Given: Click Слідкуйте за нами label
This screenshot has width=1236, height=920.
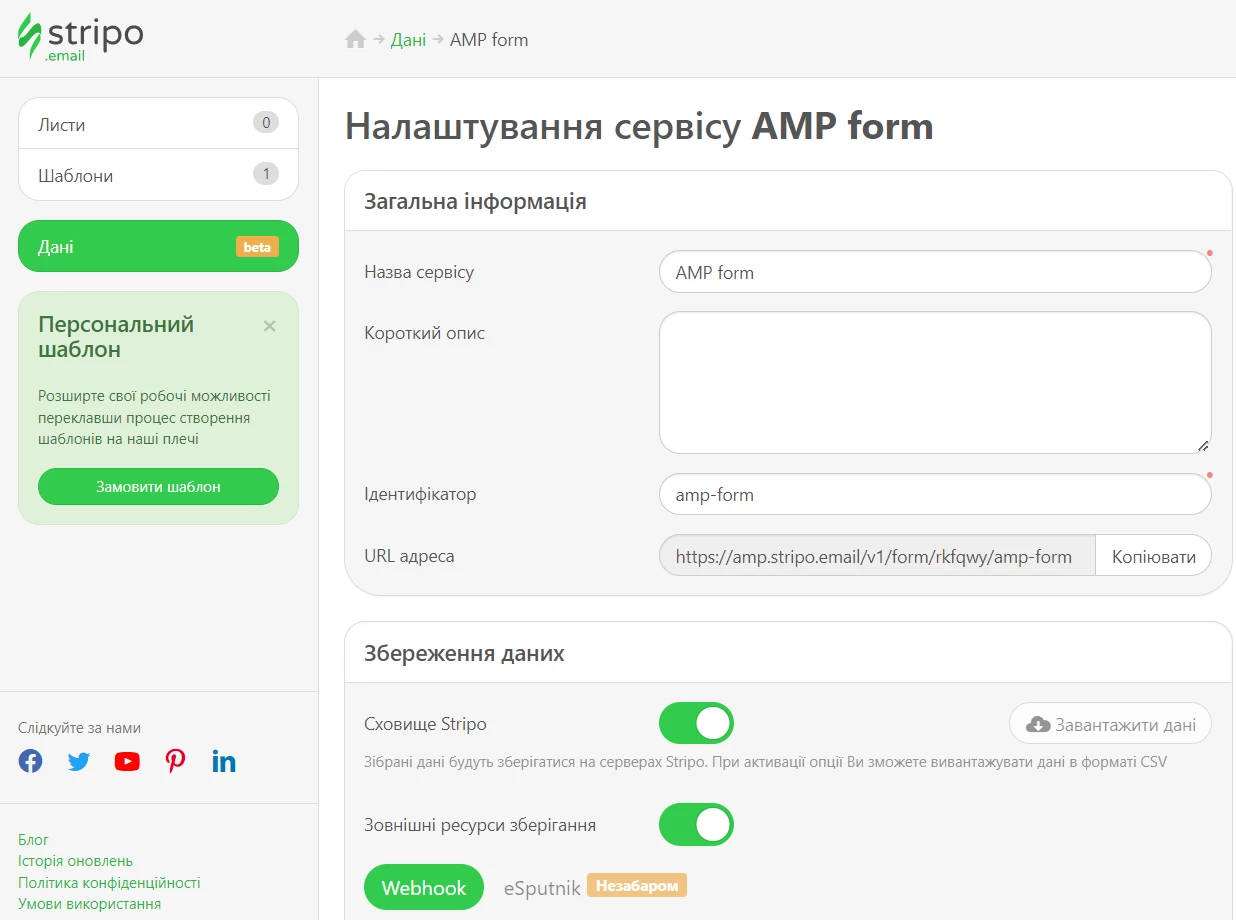Looking at the screenshot, I should coord(79,728).
